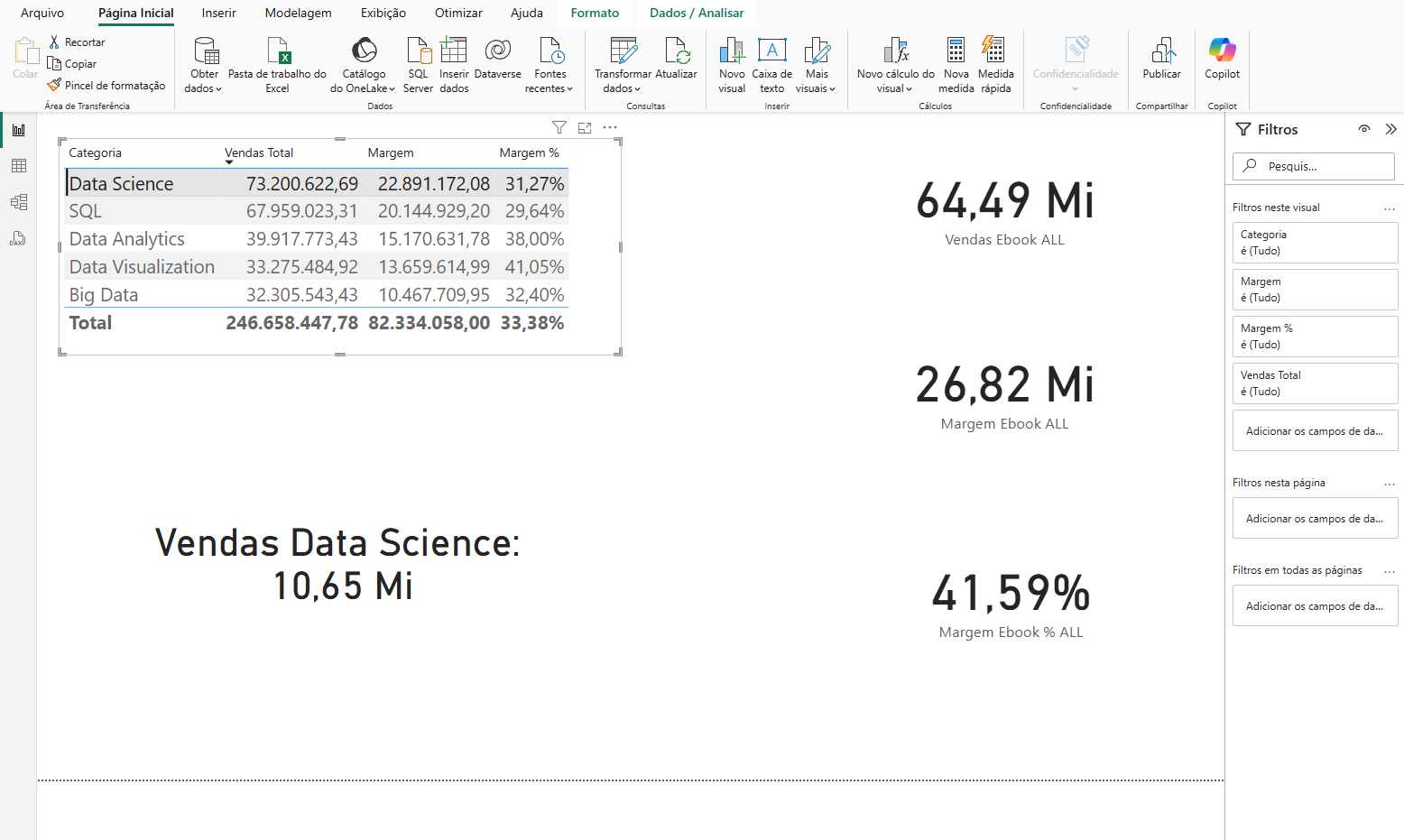Open options for Filtros neste visual

click(x=1390, y=208)
